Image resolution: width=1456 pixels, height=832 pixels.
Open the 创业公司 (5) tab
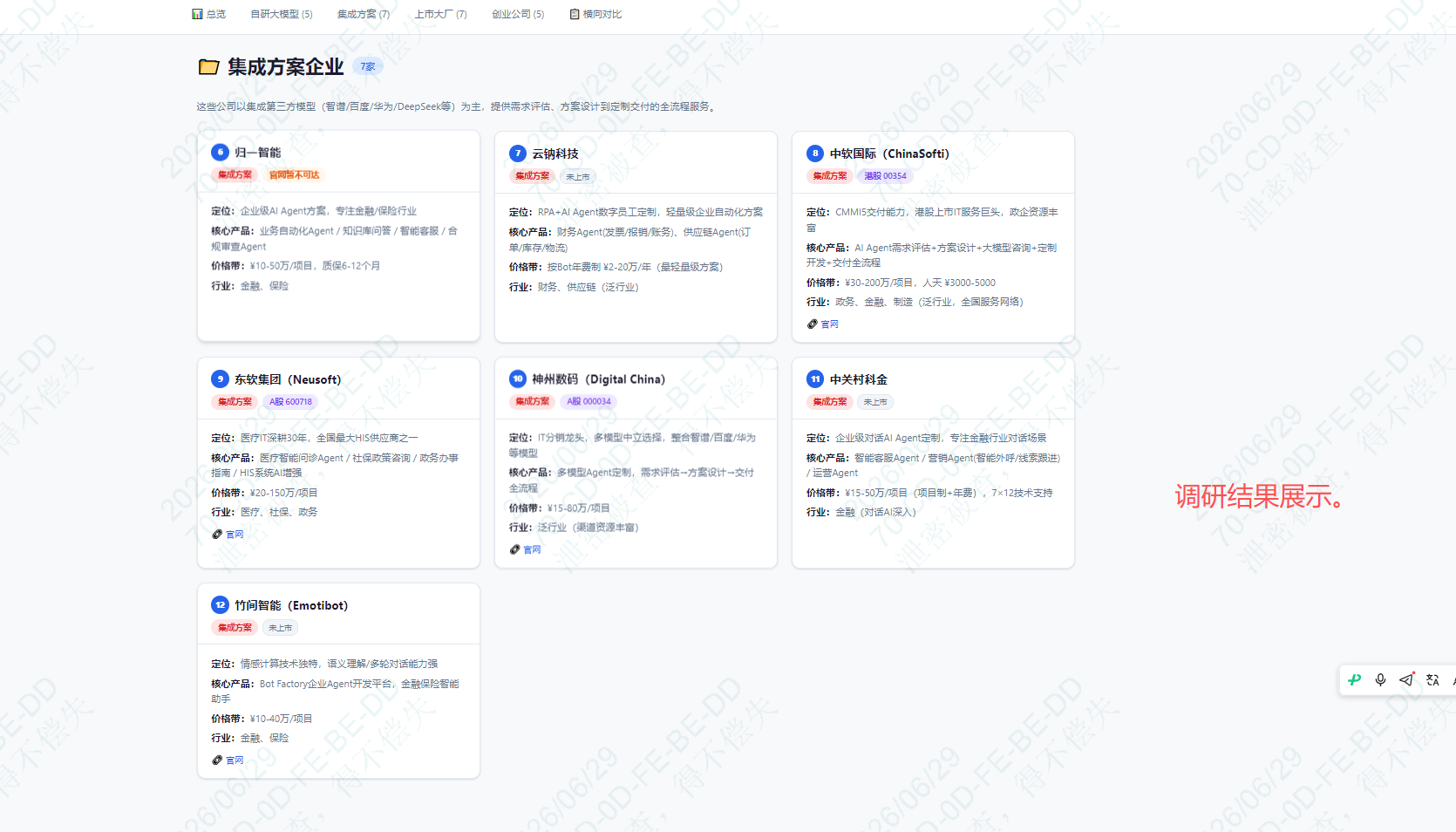coord(518,14)
